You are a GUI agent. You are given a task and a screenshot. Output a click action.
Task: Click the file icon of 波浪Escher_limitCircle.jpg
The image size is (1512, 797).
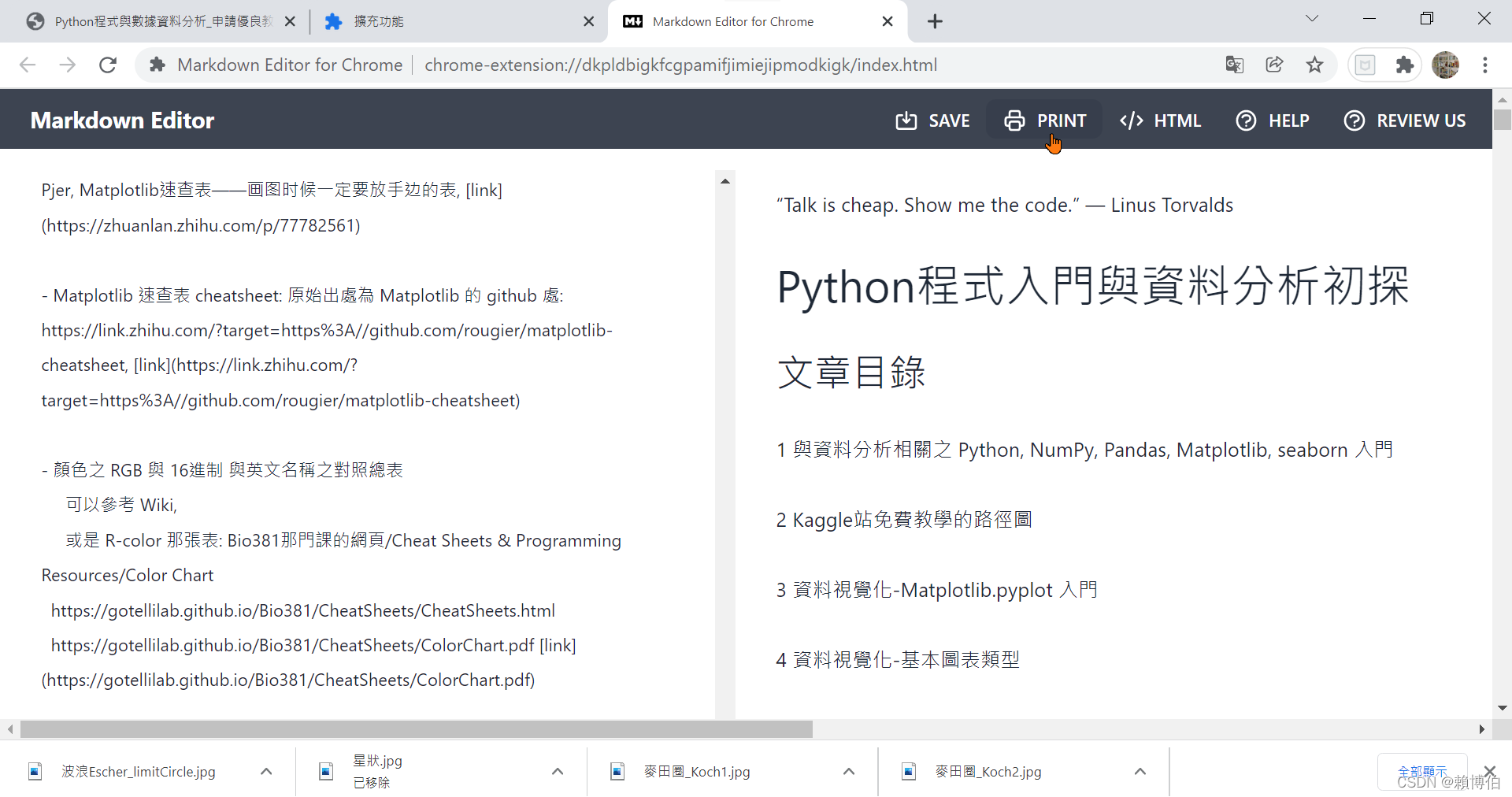pyautogui.click(x=35, y=771)
